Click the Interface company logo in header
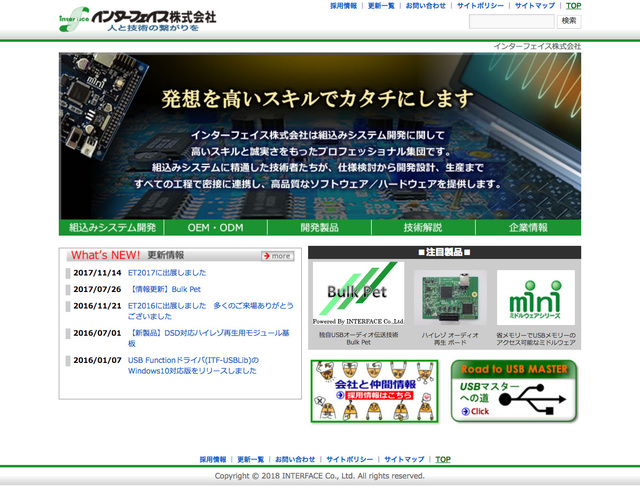The height and width of the screenshot is (497, 640). tap(138, 19)
